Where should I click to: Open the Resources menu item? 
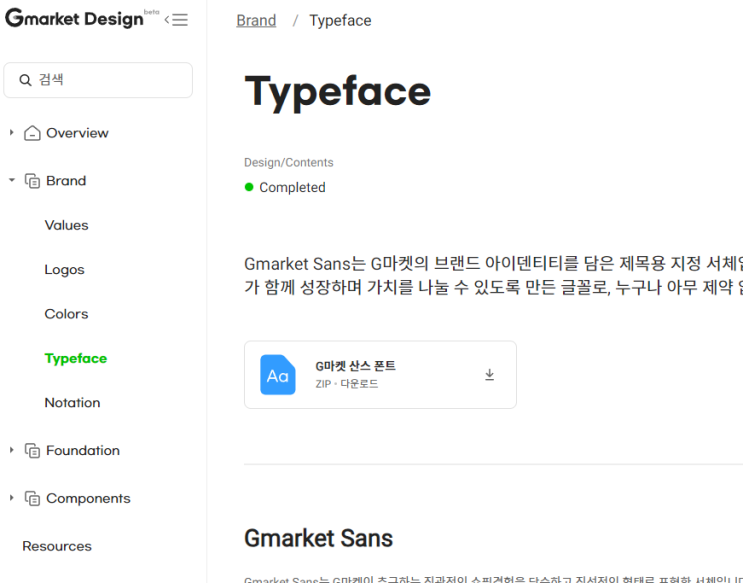point(57,546)
